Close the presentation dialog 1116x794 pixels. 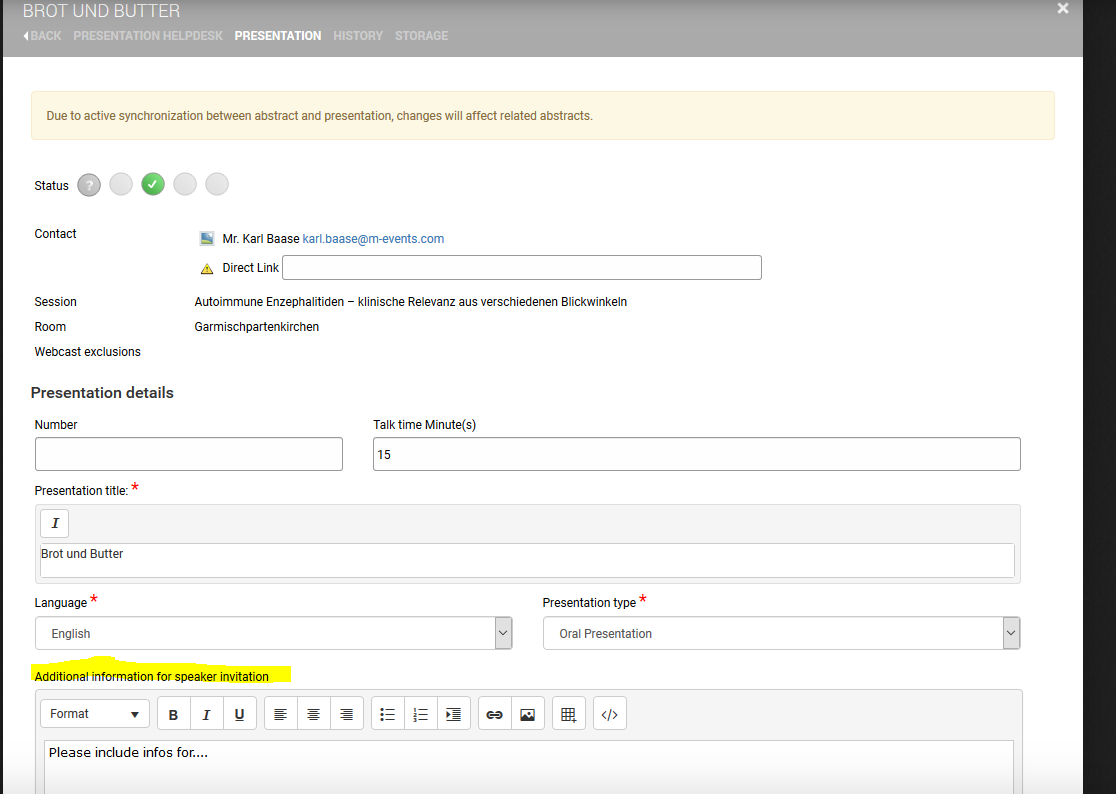tap(1063, 9)
